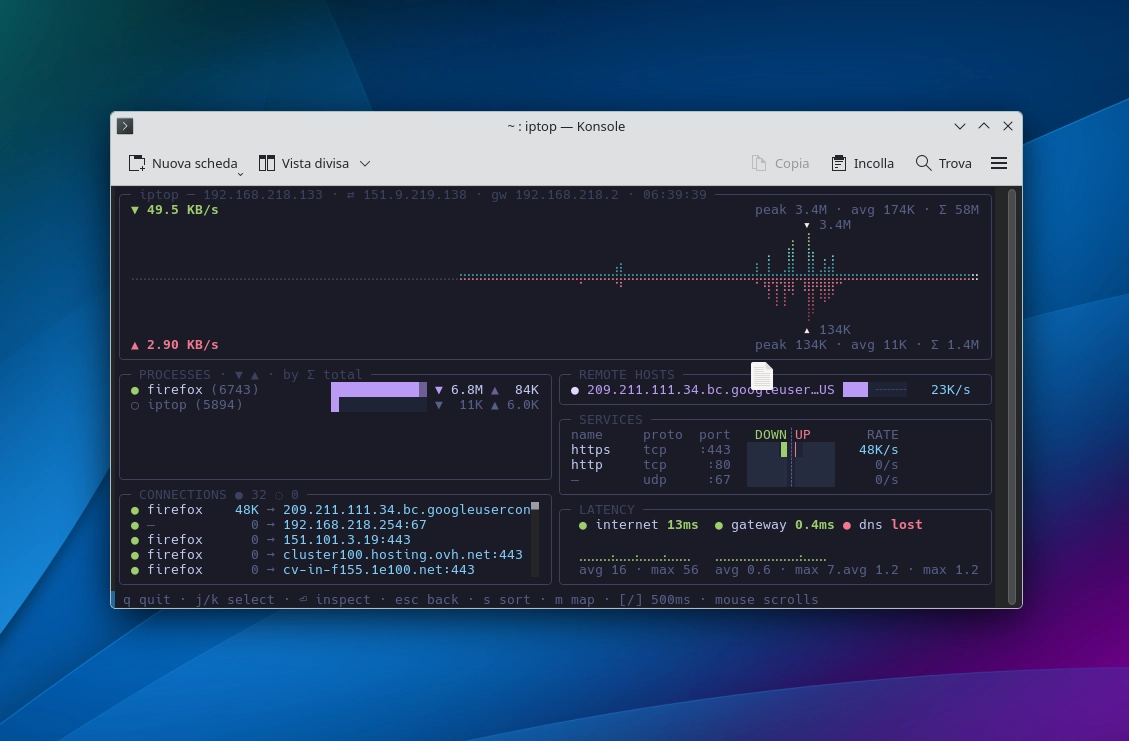Image resolution: width=1129 pixels, height=741 pixels.
Task: Click the green status dot beside firefox process
Action: [x=135, y=390]
